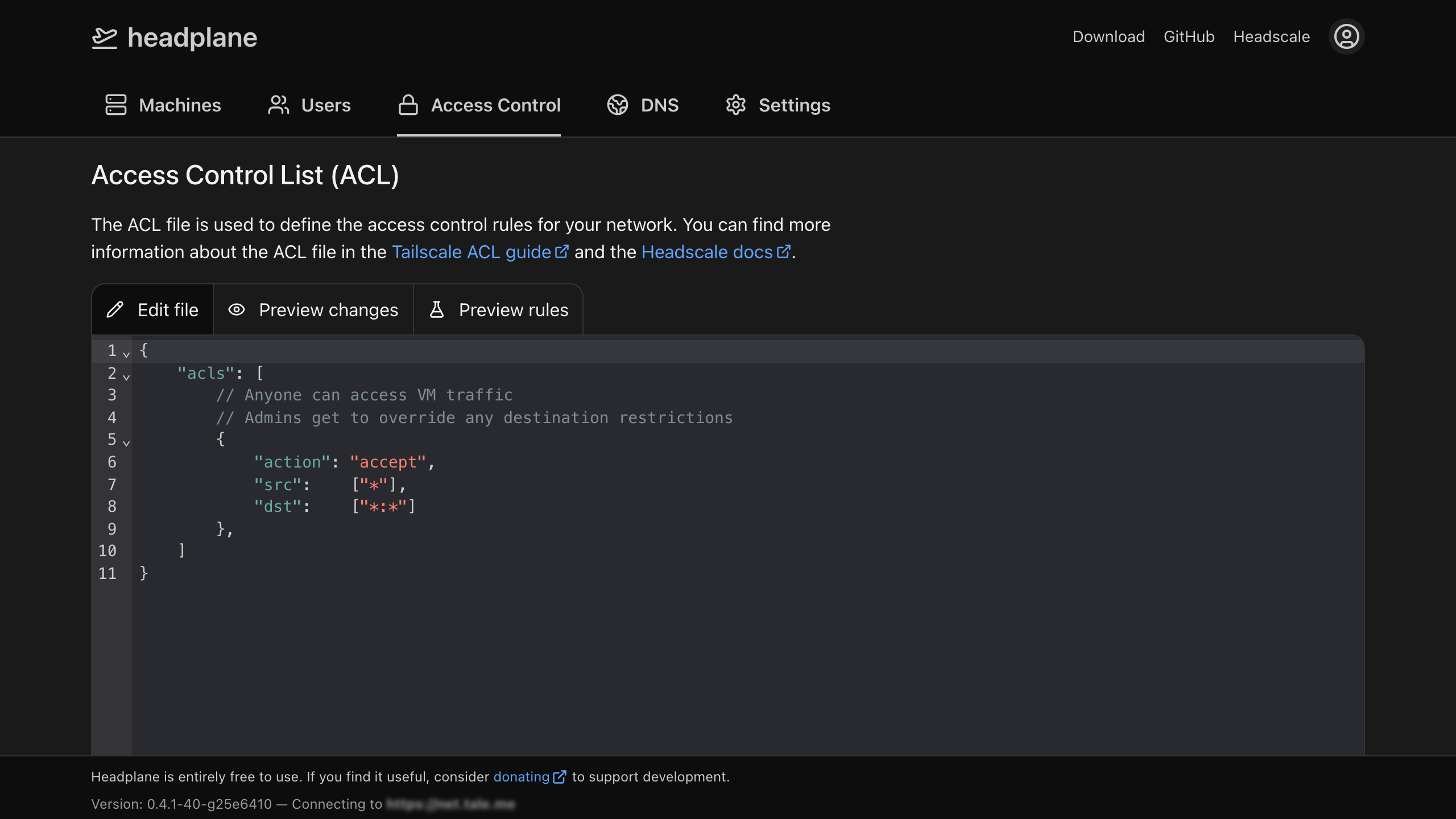Click the DNS globe icon
The image size is (1456, 819).
click(x=618, y=105)
